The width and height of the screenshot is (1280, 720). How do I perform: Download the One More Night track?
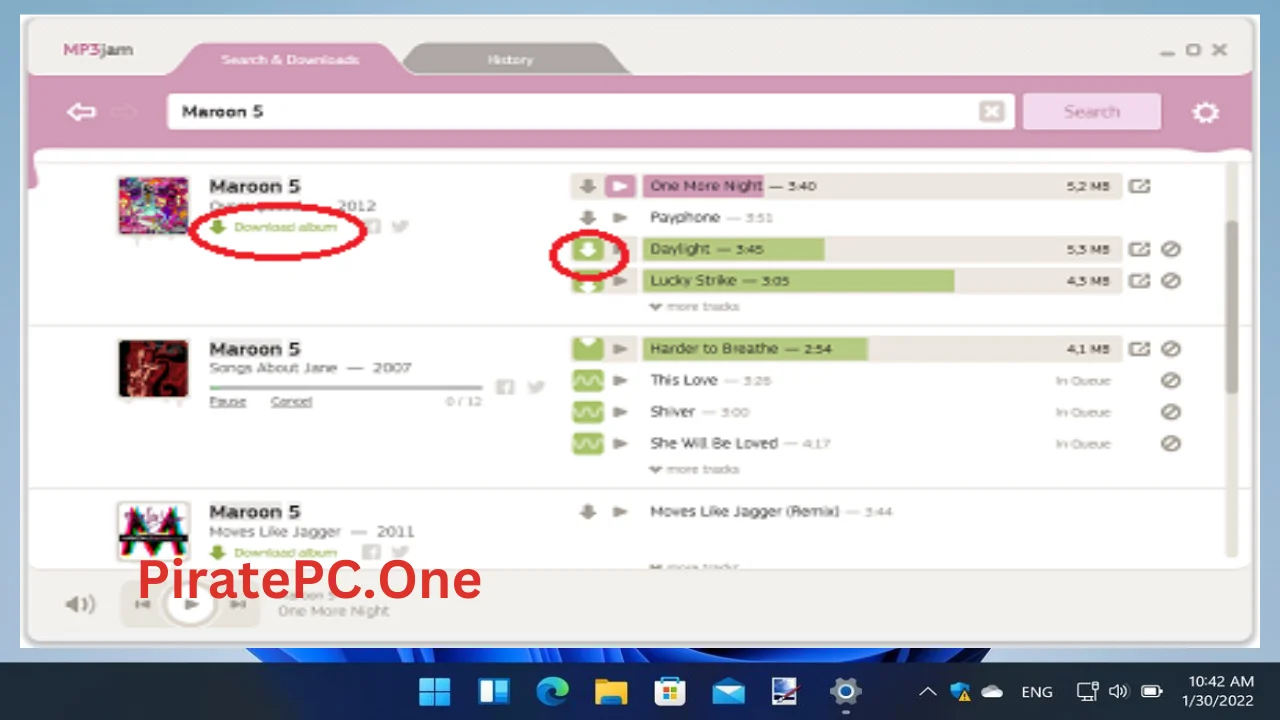pyautogui.click(x=588, y=186)
